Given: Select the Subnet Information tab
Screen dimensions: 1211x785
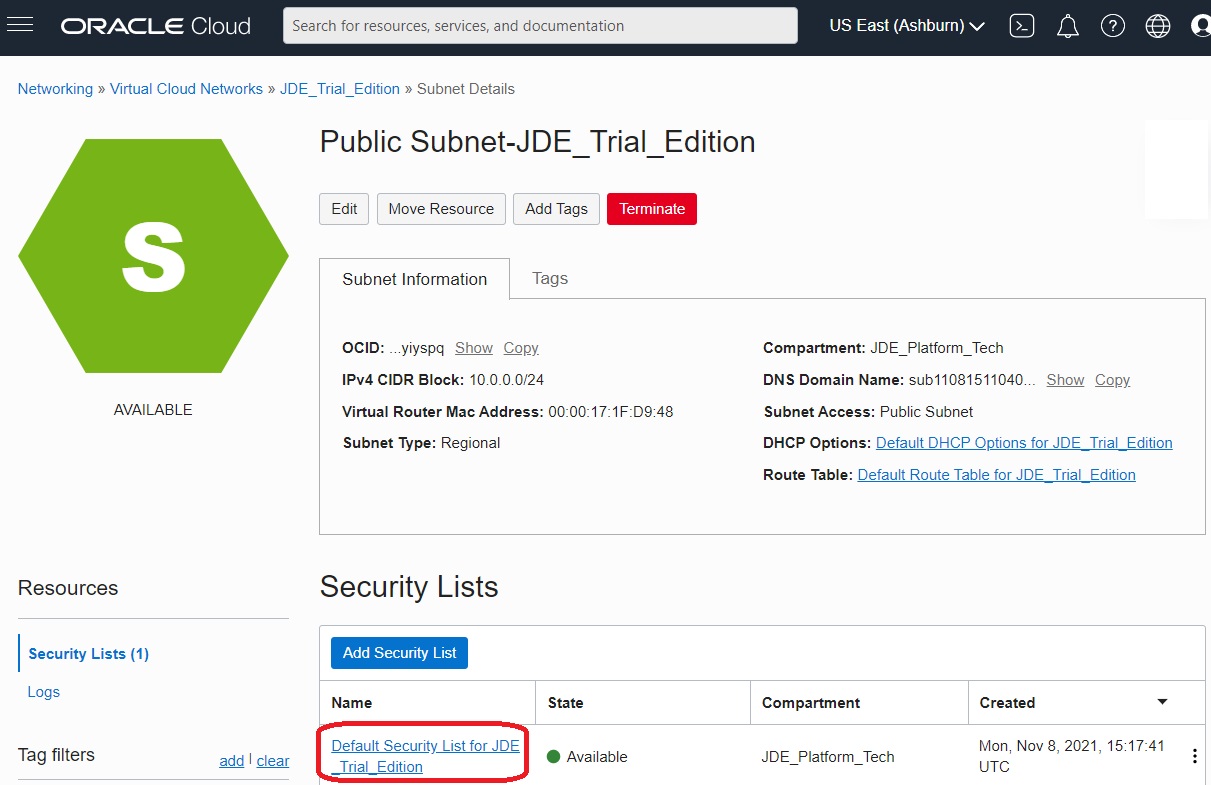Looking at the screenshot, I should pyautogui.click(x=415, y=279).
